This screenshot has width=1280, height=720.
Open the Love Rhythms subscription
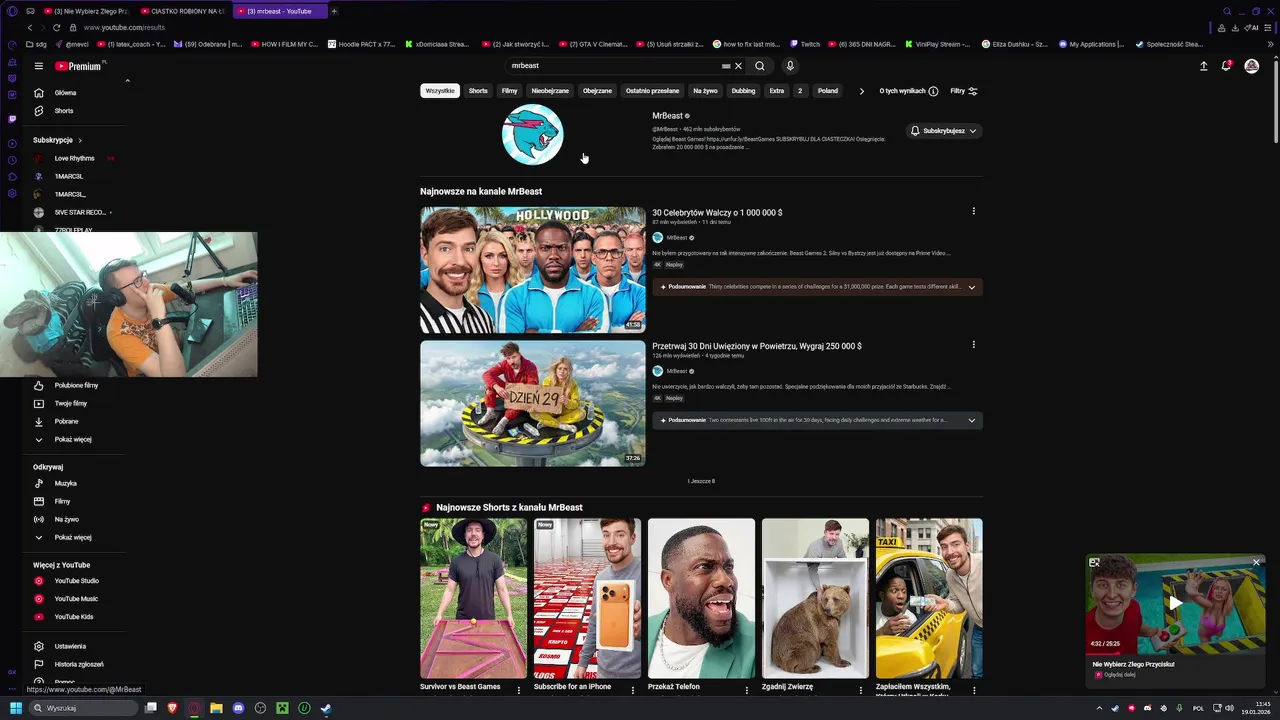[x=74, y=158]
